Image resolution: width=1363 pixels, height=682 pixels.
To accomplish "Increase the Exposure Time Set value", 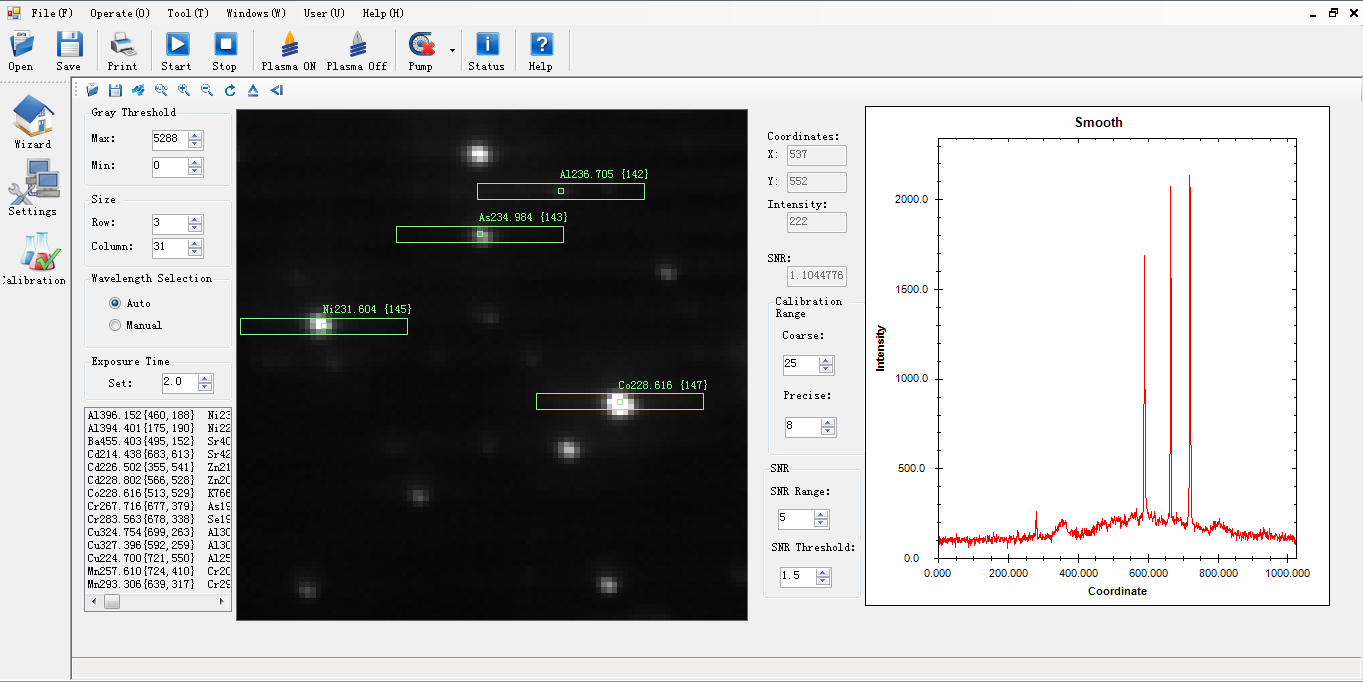I will 205,378.
